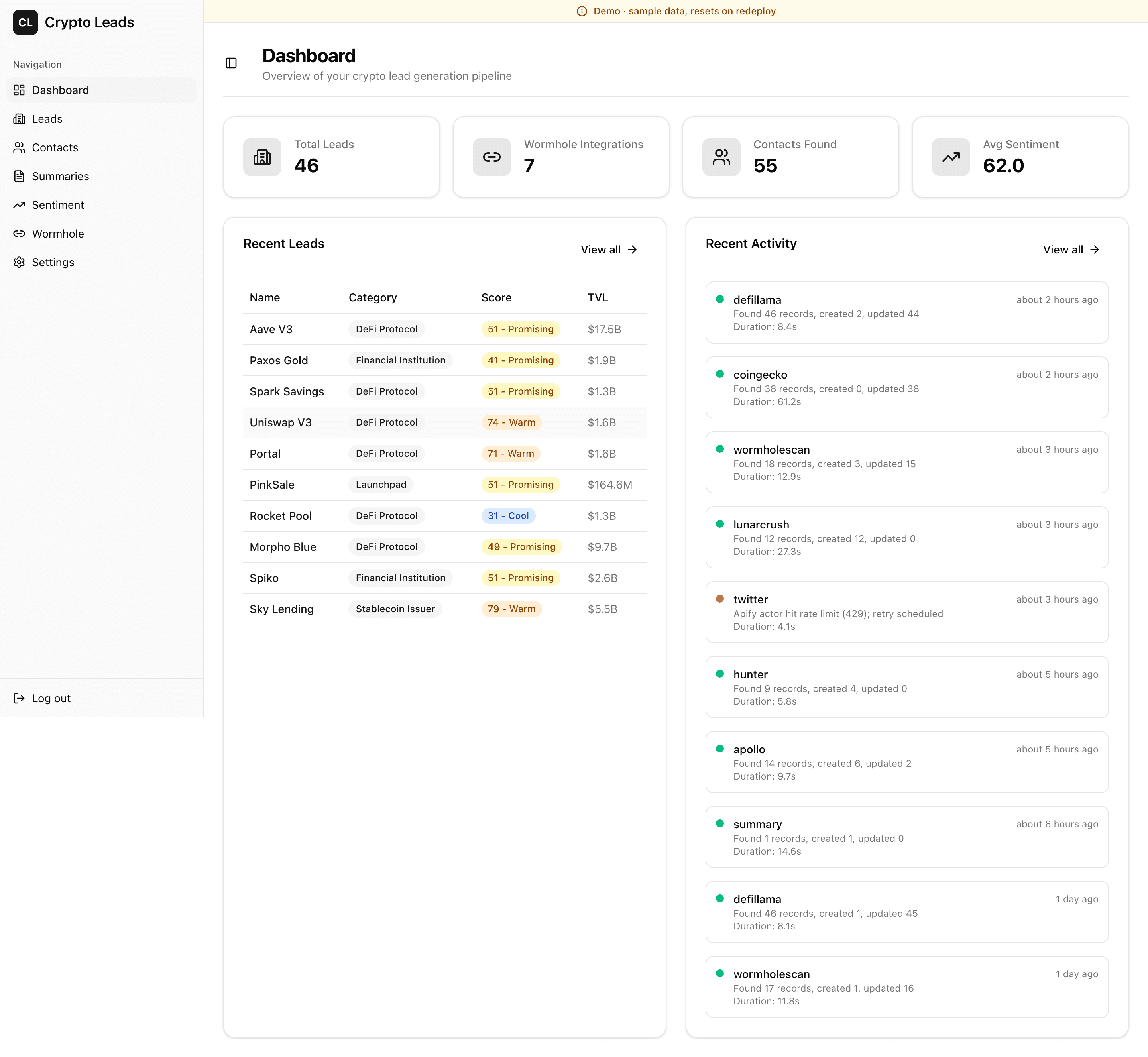Click green status dot for summary
The width and height of the screenshot is (1148, 1057).
tap(719, 823)
